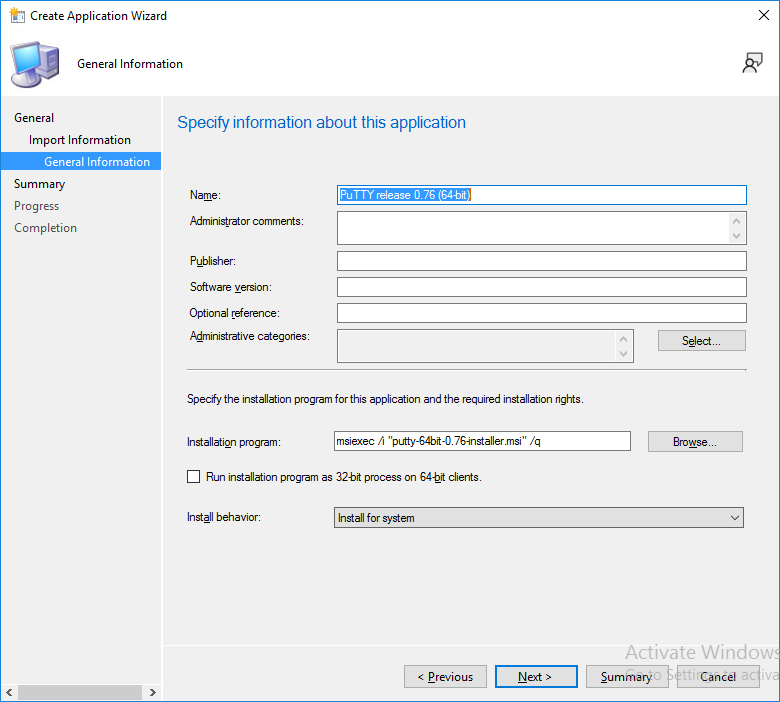Go back with the < Previous button

click(x=445, y=677)
